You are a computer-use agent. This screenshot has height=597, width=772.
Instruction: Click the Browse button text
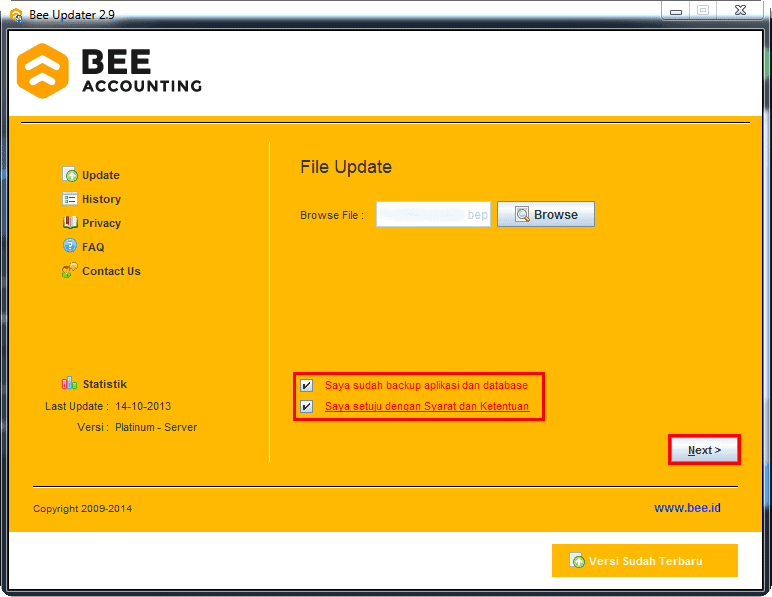click(556, 215)
